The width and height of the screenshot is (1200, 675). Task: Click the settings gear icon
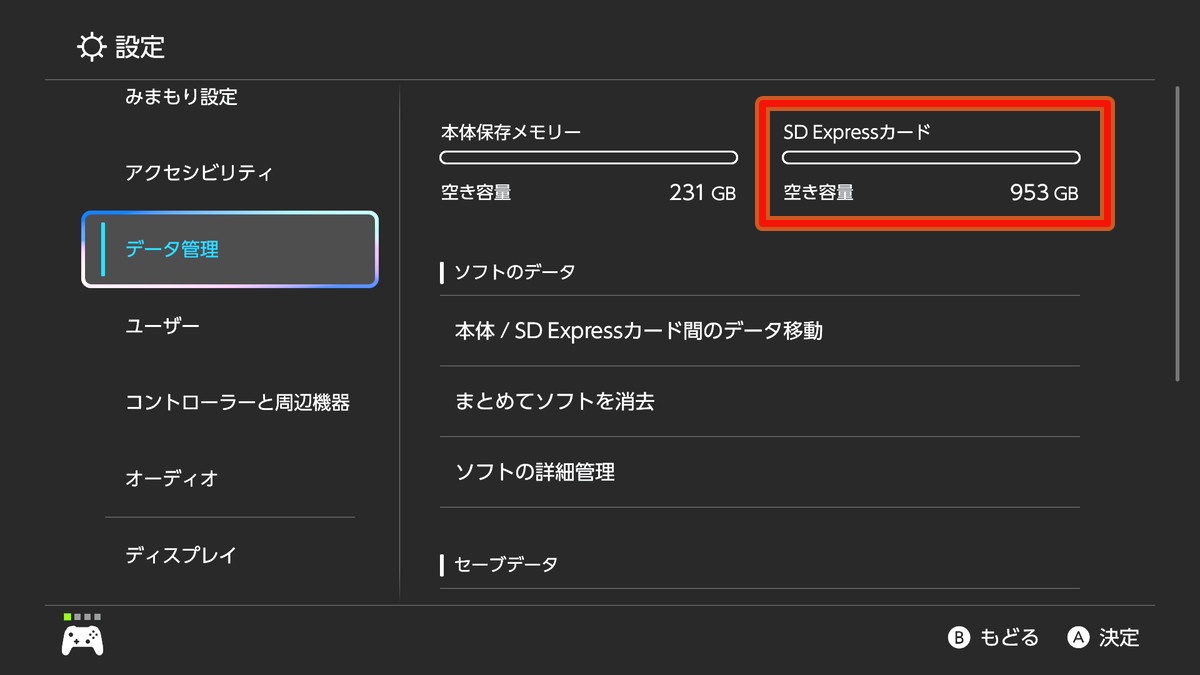91,46
